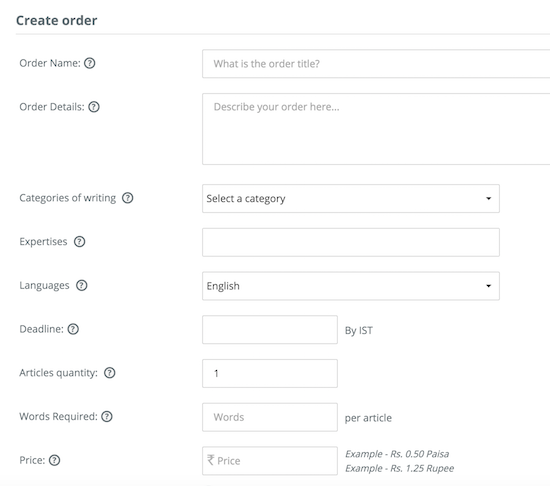View Languages help icon info
Viewport: 550px width, 486px height.
81,285
